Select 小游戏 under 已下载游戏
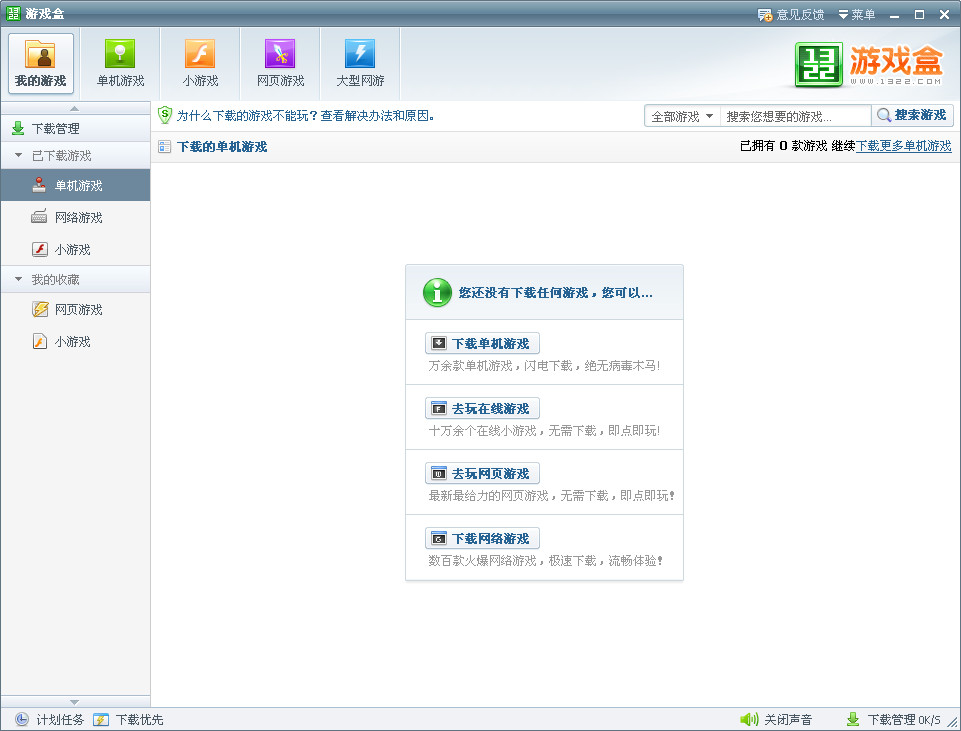This screenshot has width=961, height=731. (75, 249)
